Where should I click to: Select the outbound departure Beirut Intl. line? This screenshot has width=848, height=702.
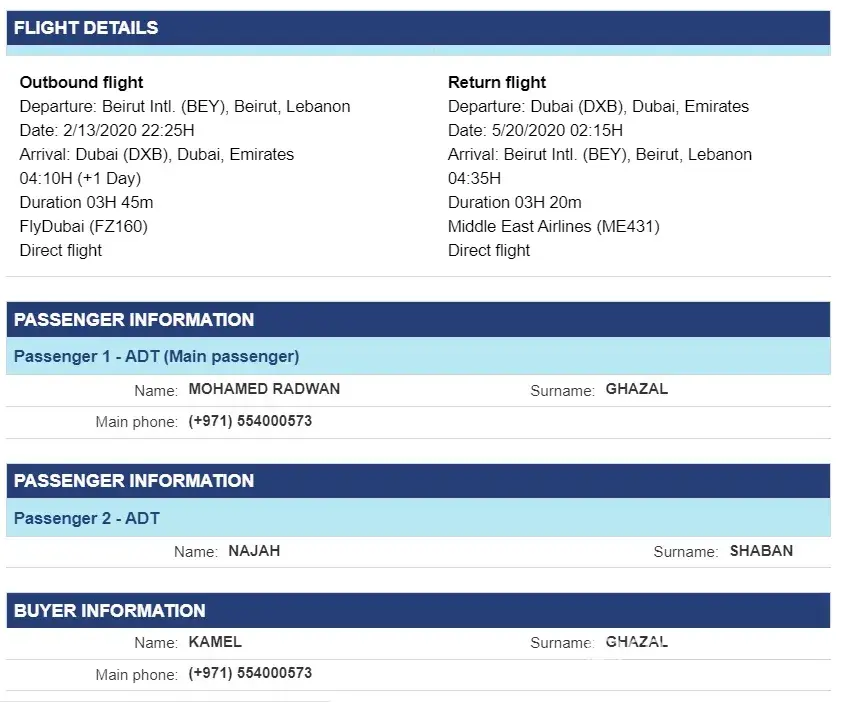tap(185, 106)
